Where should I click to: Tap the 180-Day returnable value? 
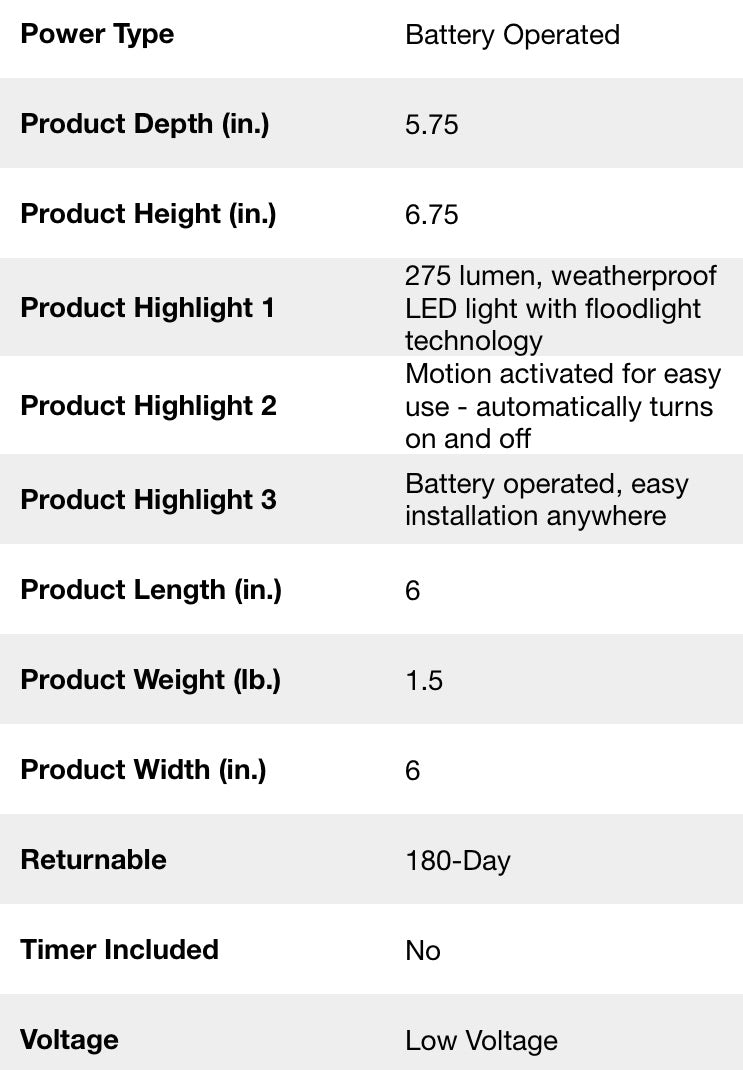(x=458, y=861)
